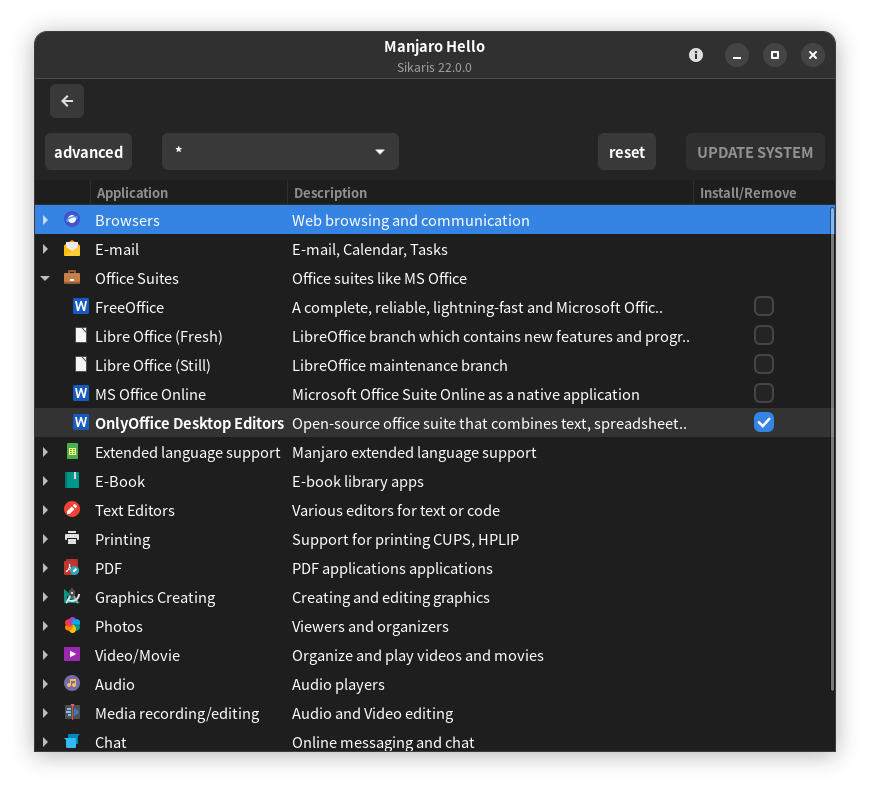Check the Libre Office (Still) install checkbox
This screenshot has height=789, width=870.
click(x=764, y=365)
